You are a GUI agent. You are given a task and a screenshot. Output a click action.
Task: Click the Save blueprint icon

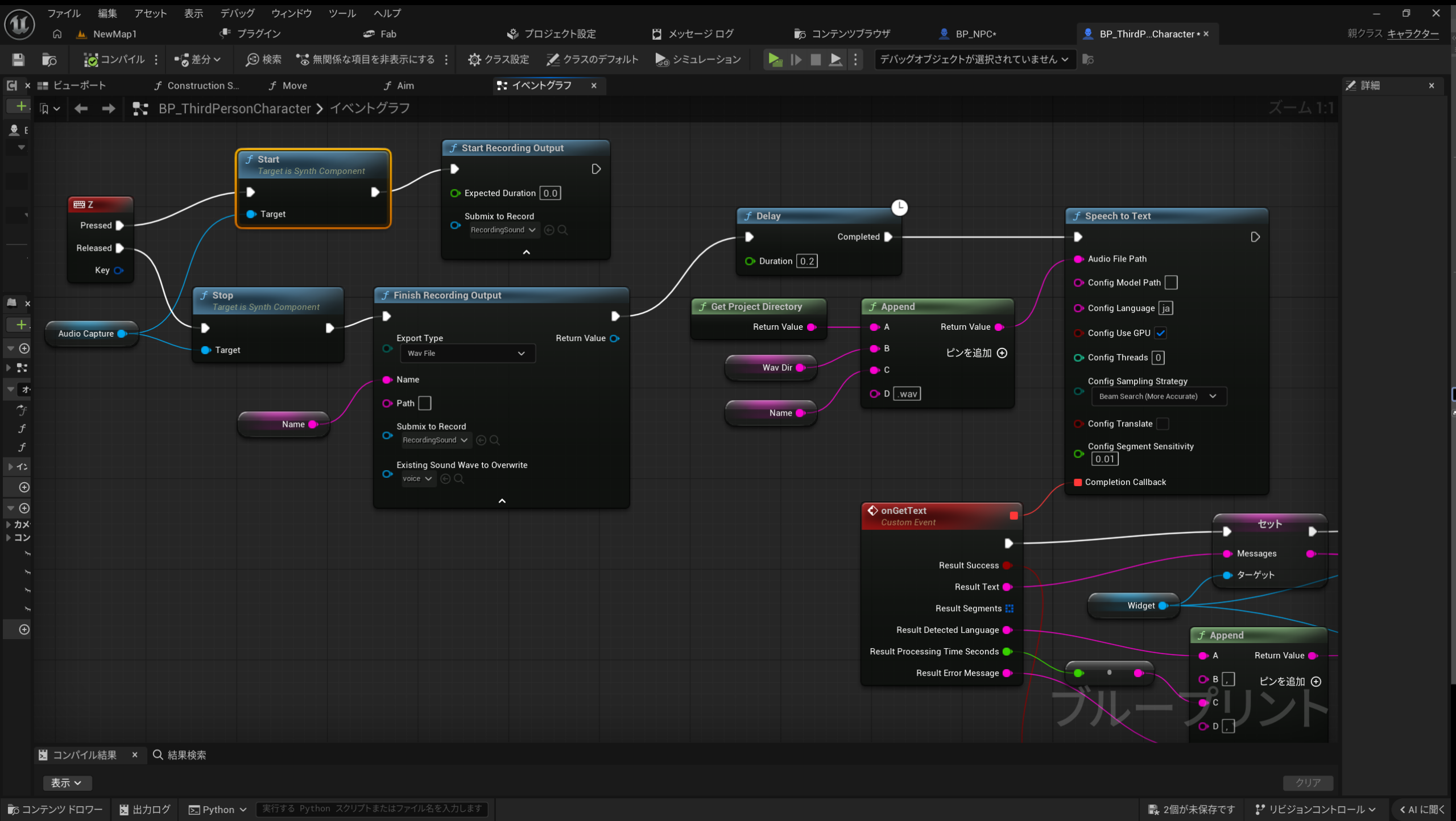pyautogui.click(x=18, y=60)
